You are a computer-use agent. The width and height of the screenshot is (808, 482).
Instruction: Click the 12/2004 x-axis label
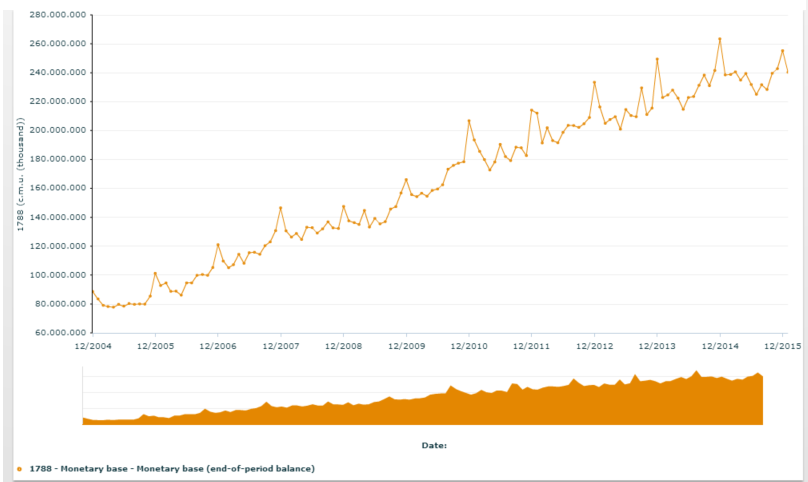[x=93, y=346]
